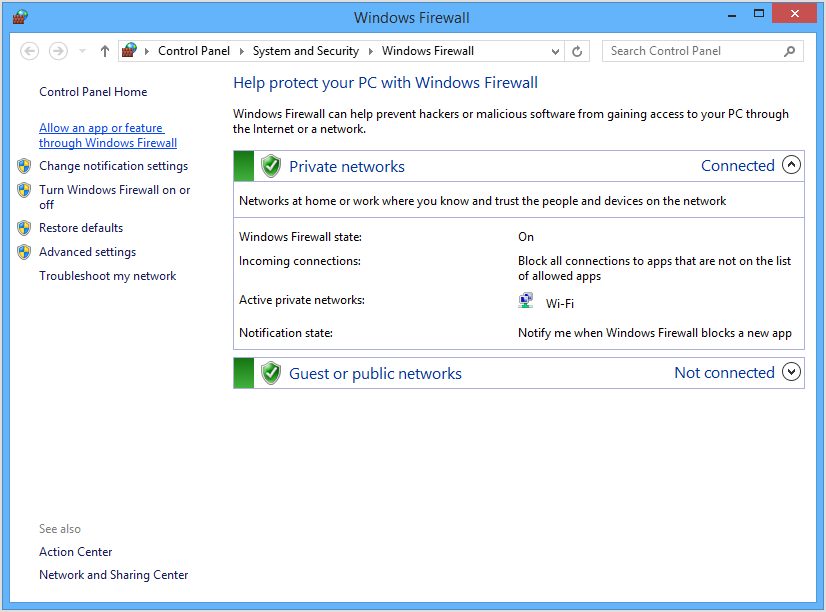Refresh the Windows Firewall page
The image size is (826, 612).
click(x=577, y=51)
